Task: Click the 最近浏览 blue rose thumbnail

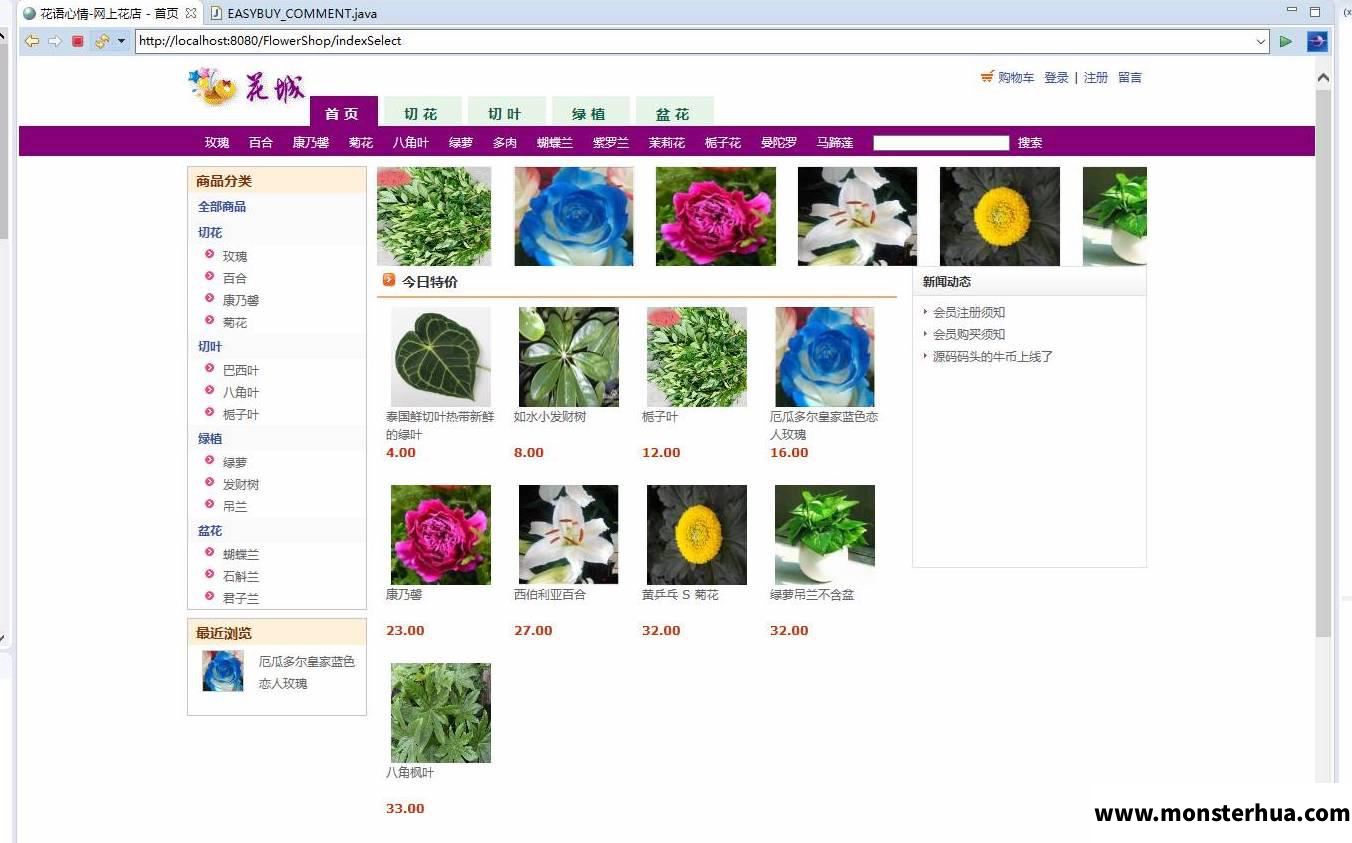Action: (x=223, y=671)
